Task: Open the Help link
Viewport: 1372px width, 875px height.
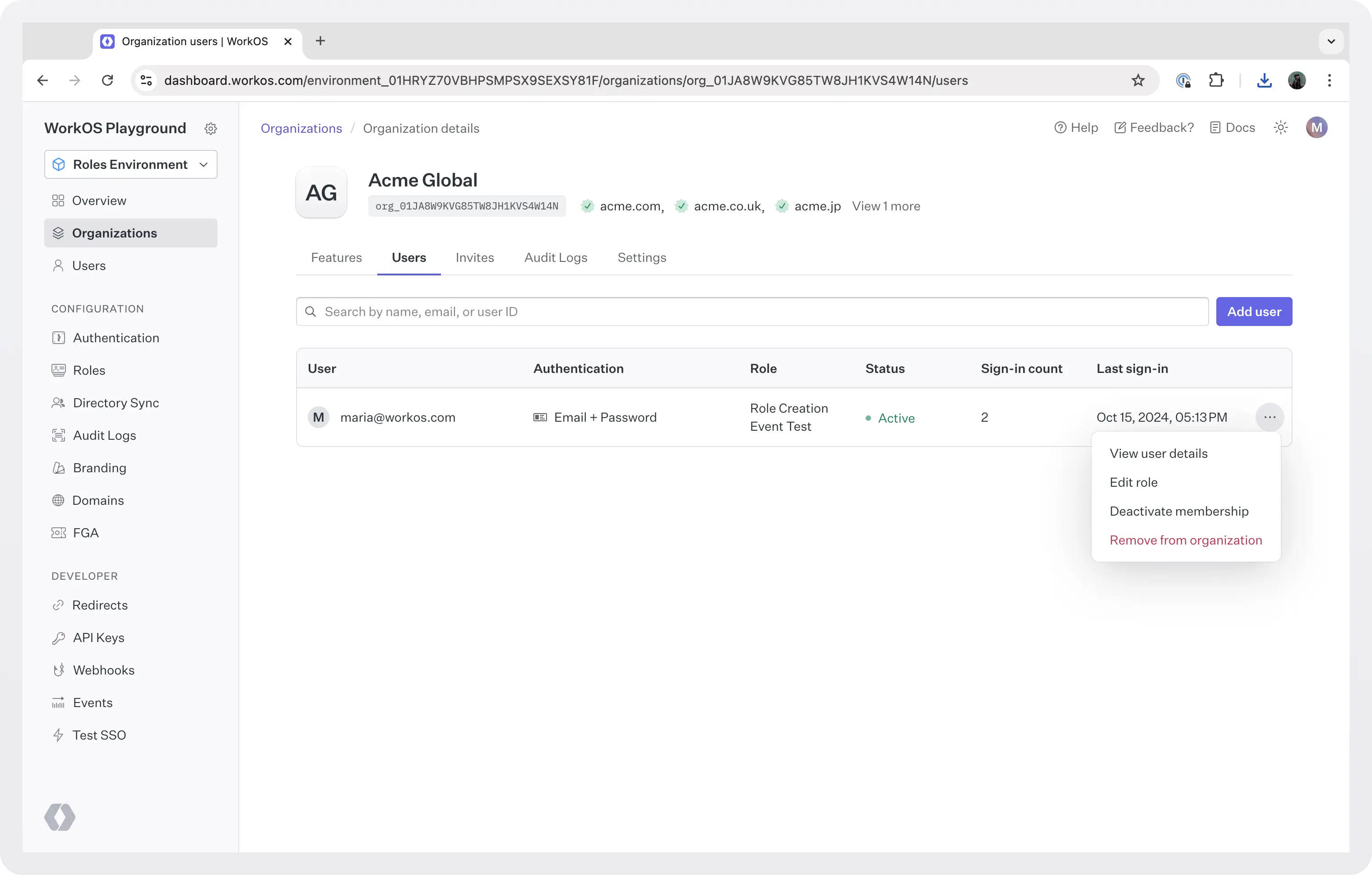Action: [x=1076, y=128]
